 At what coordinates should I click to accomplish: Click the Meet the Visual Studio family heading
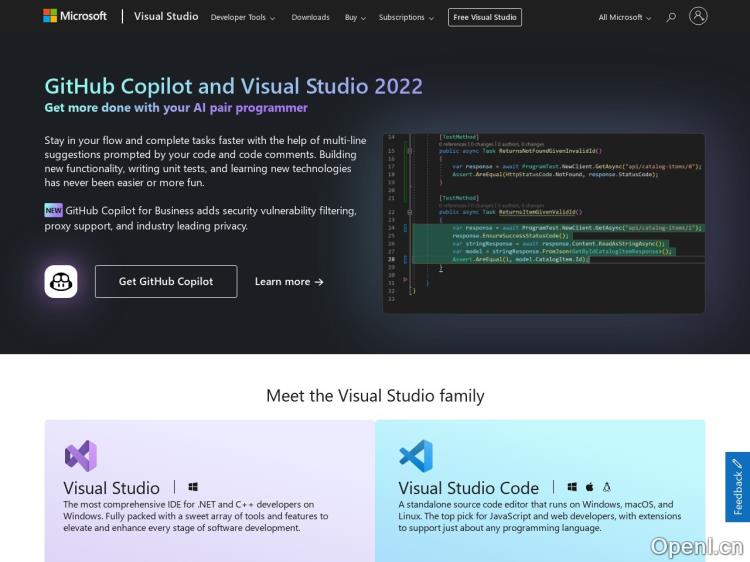(375, 396)
